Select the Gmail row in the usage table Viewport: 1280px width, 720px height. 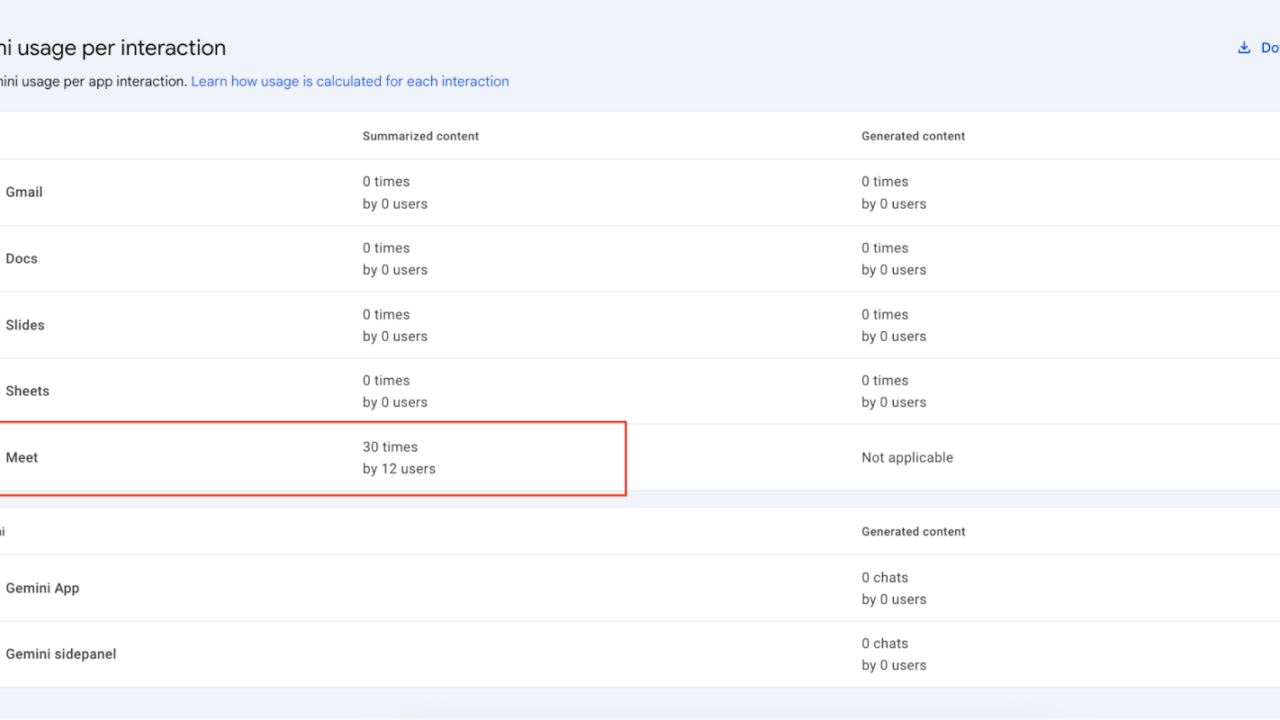24,192
